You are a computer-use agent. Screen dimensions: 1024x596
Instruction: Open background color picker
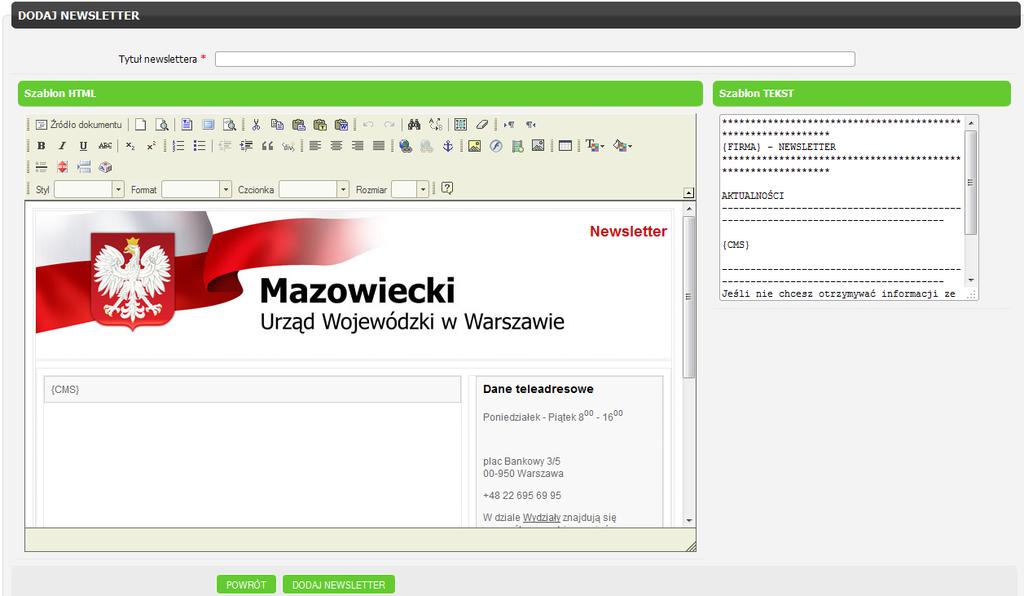(x=622, y=146)
